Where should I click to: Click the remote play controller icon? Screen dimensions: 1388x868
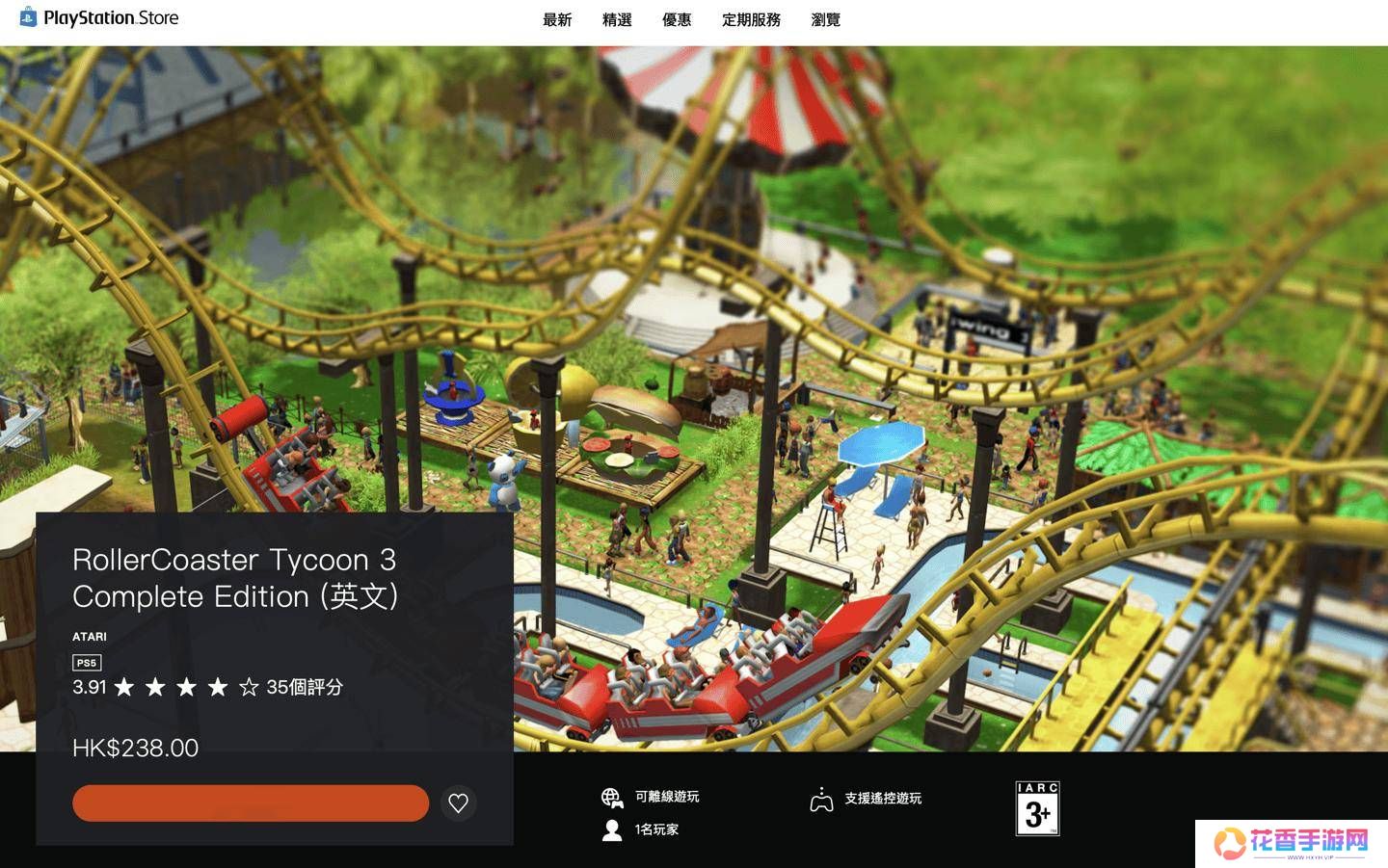tap(821, 800)
